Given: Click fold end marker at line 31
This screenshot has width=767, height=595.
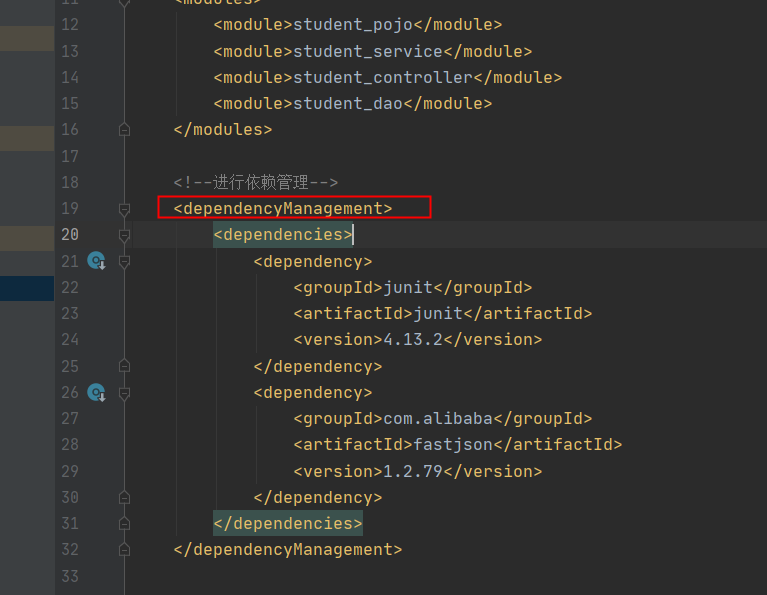Looking at the screenshot, I should (124, 524).
